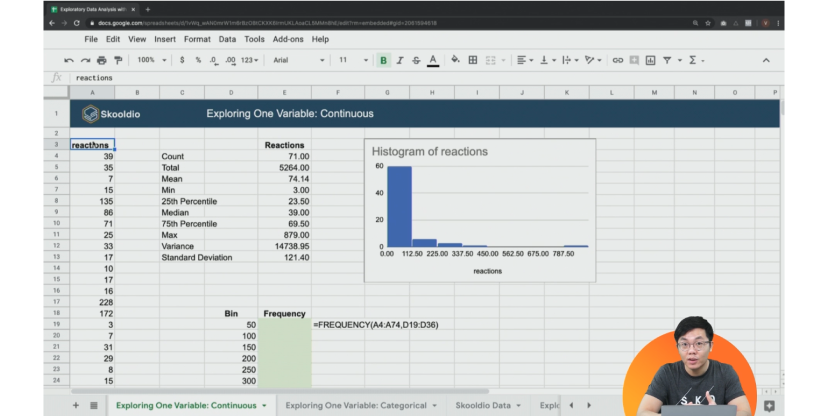Add a new sheet with plus button
The width and height of the screenshot is (827, 416).
click(x=75, y=405)
